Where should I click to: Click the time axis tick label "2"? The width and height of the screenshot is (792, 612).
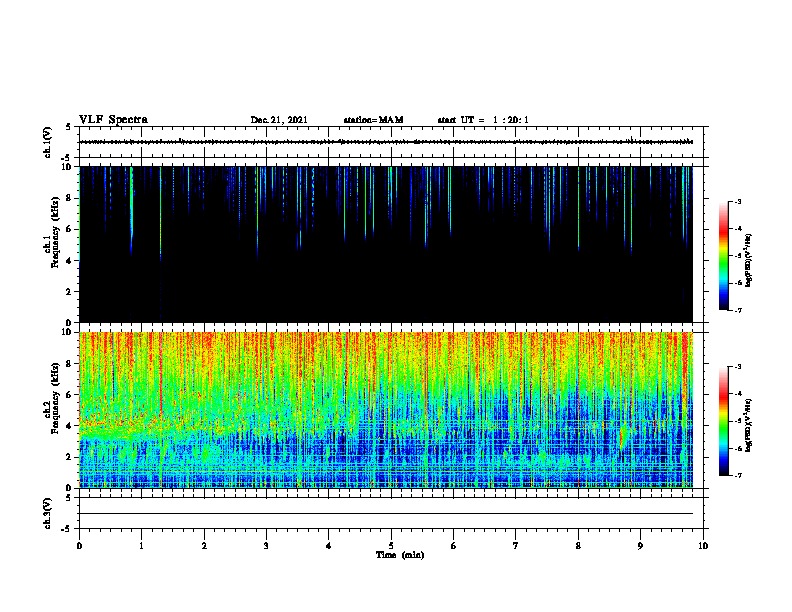point(204,546)
